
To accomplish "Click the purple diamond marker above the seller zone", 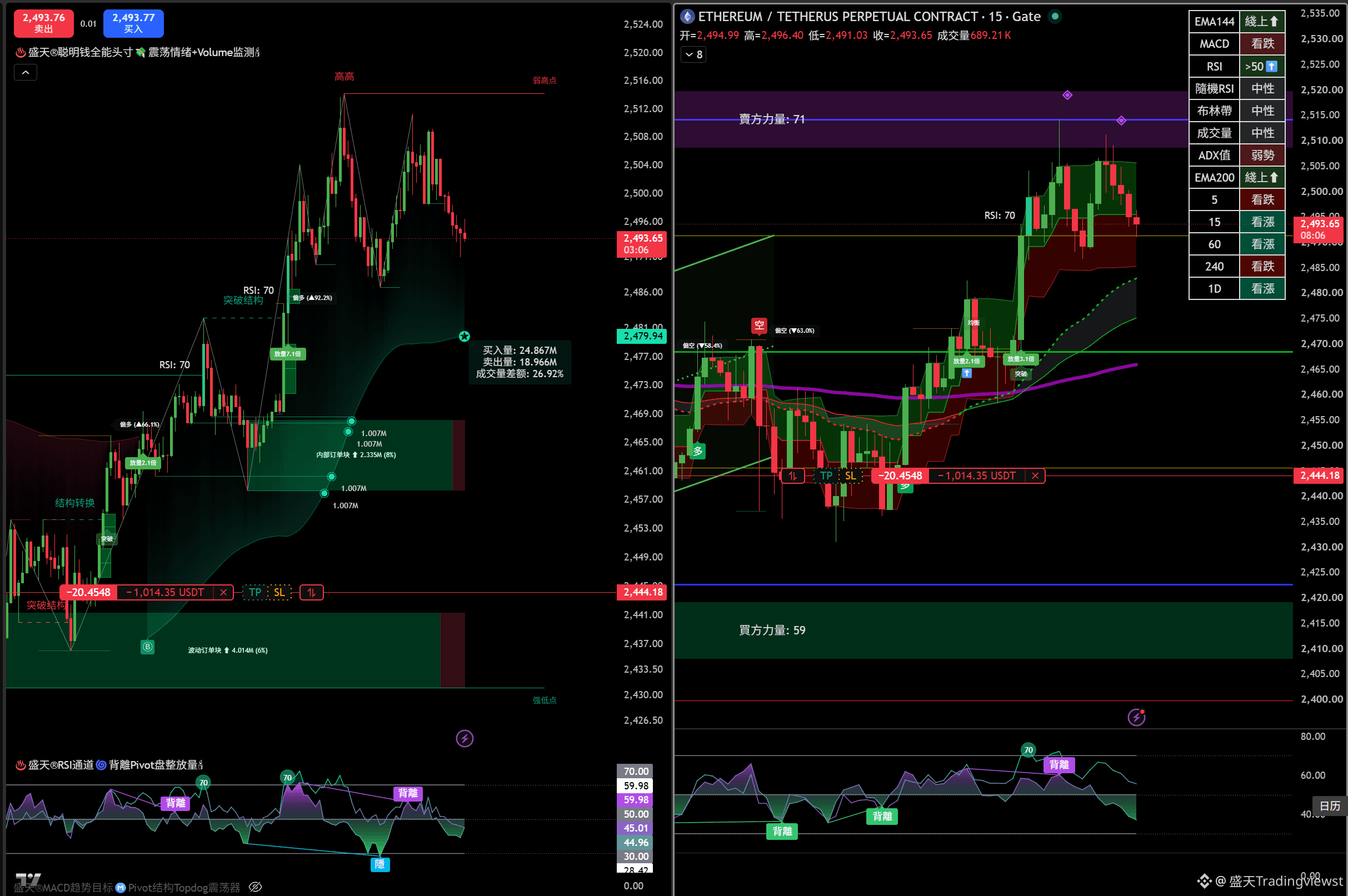I will coord(1067,95).
